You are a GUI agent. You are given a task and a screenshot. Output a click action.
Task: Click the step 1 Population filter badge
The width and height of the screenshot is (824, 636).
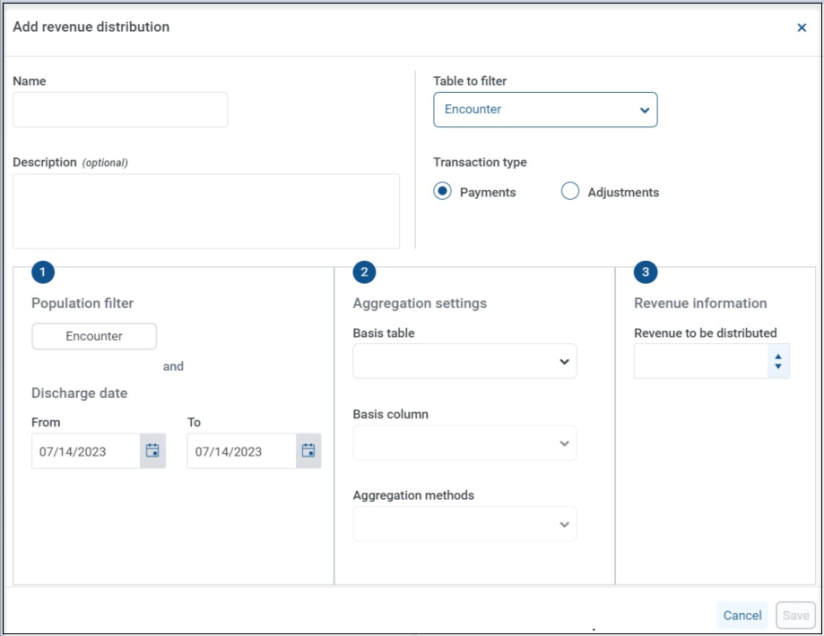click(43, 272)
